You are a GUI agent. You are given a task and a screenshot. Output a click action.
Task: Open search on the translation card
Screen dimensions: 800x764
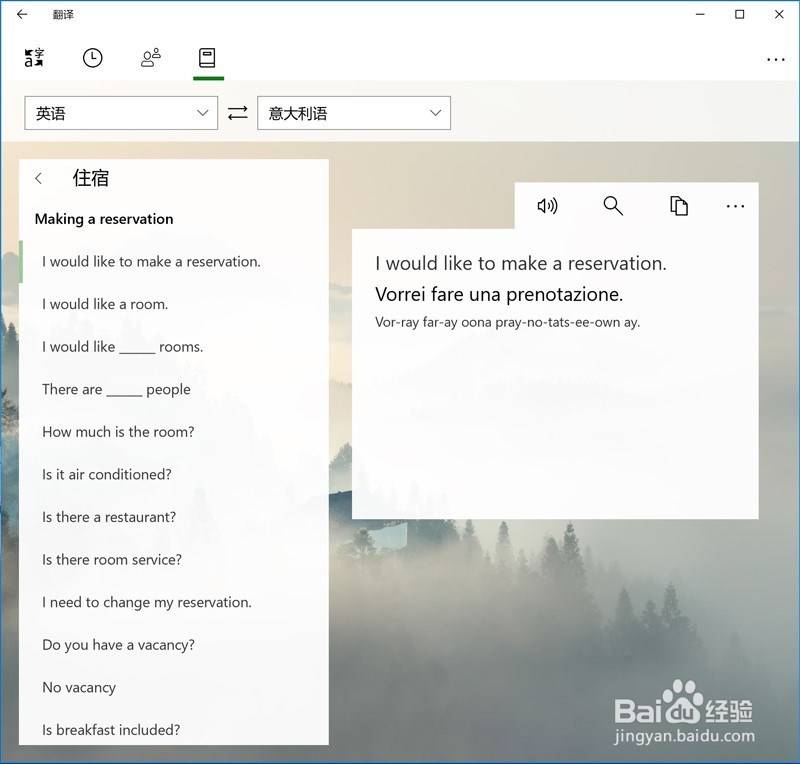pyautogui.click(x=613, y=206)
